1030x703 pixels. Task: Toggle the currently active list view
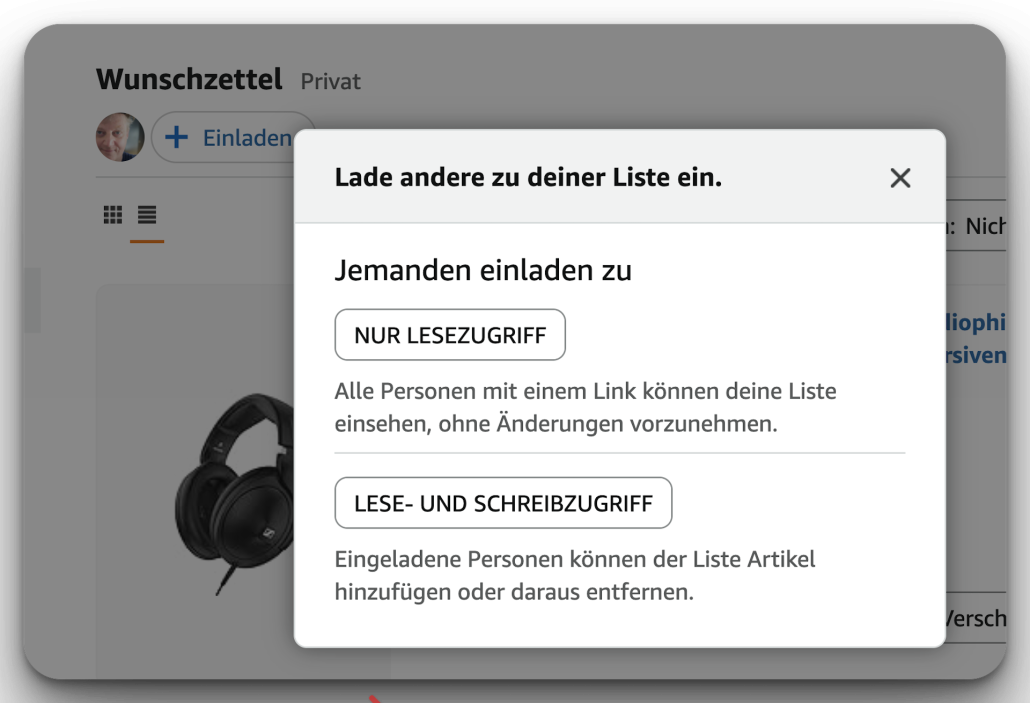click(147, 214)
